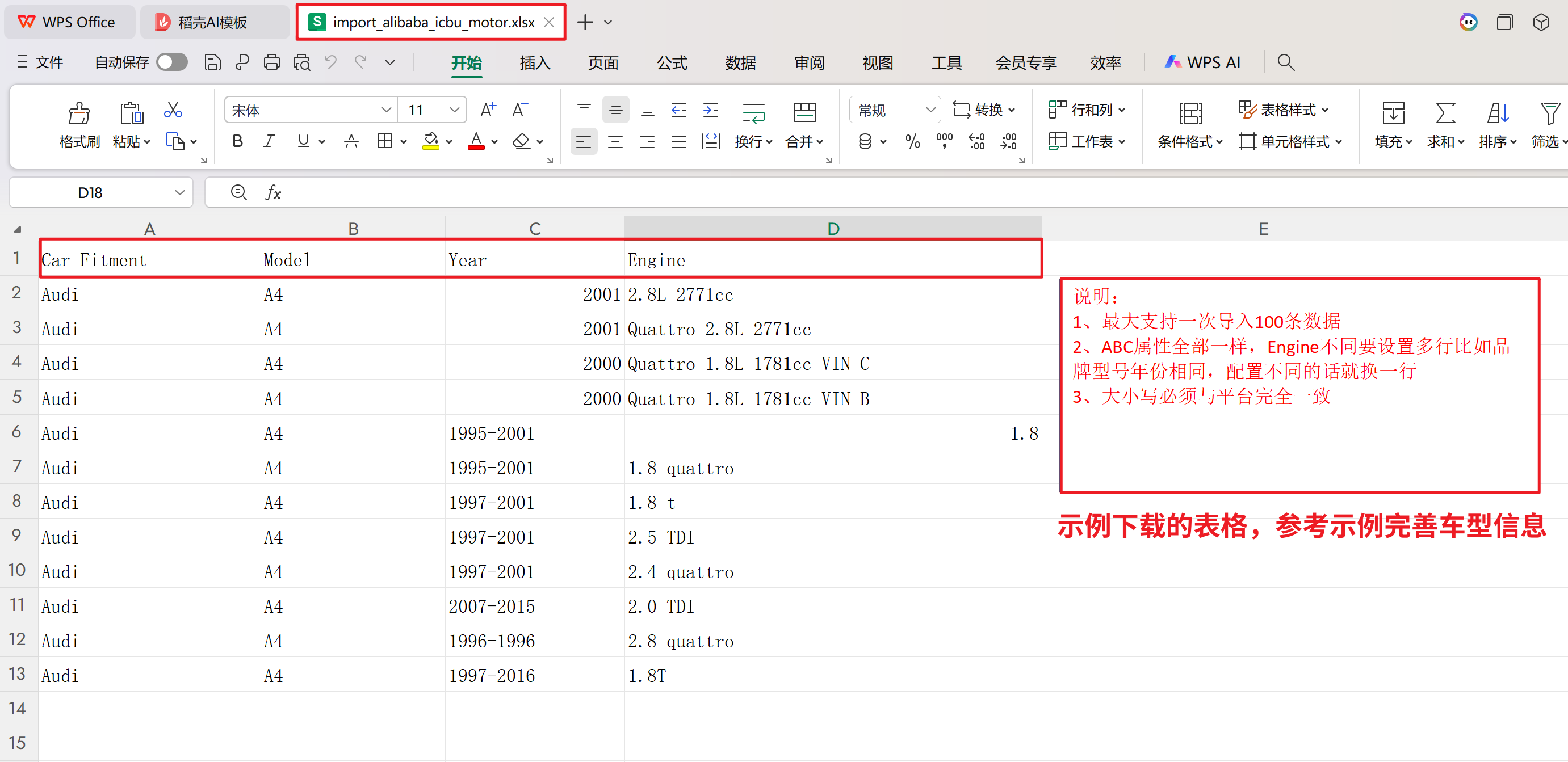Toggle the underline formatting button
The height and width of the screenshot is (762, 1568).
[303, 142]
